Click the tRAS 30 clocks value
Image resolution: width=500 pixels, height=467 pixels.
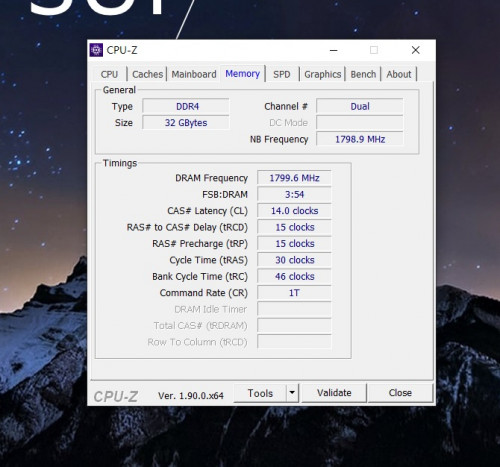tap(294, 260)
